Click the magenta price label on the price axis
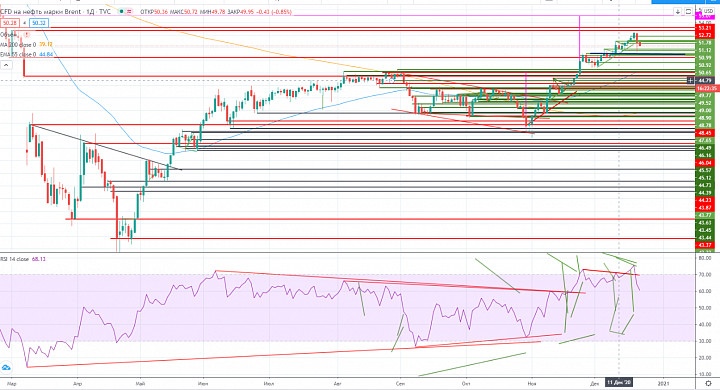Image resolution: width=720 pixels, height=390 pixels. click(705, 16)
